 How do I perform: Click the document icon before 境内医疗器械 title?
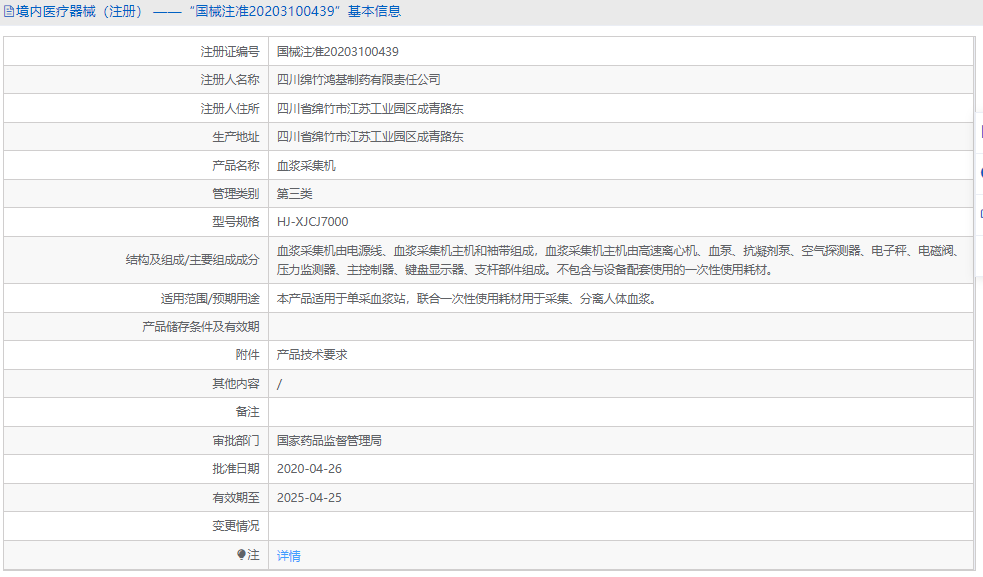9,11
